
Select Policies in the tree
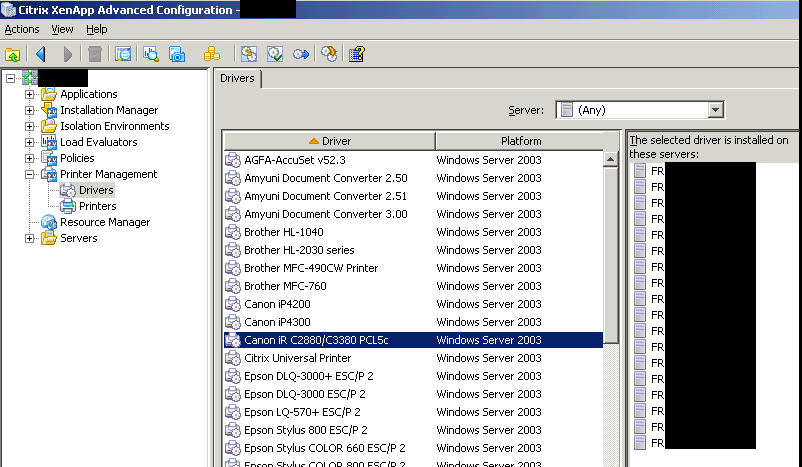pyautogui.click(x=77, y=158)
